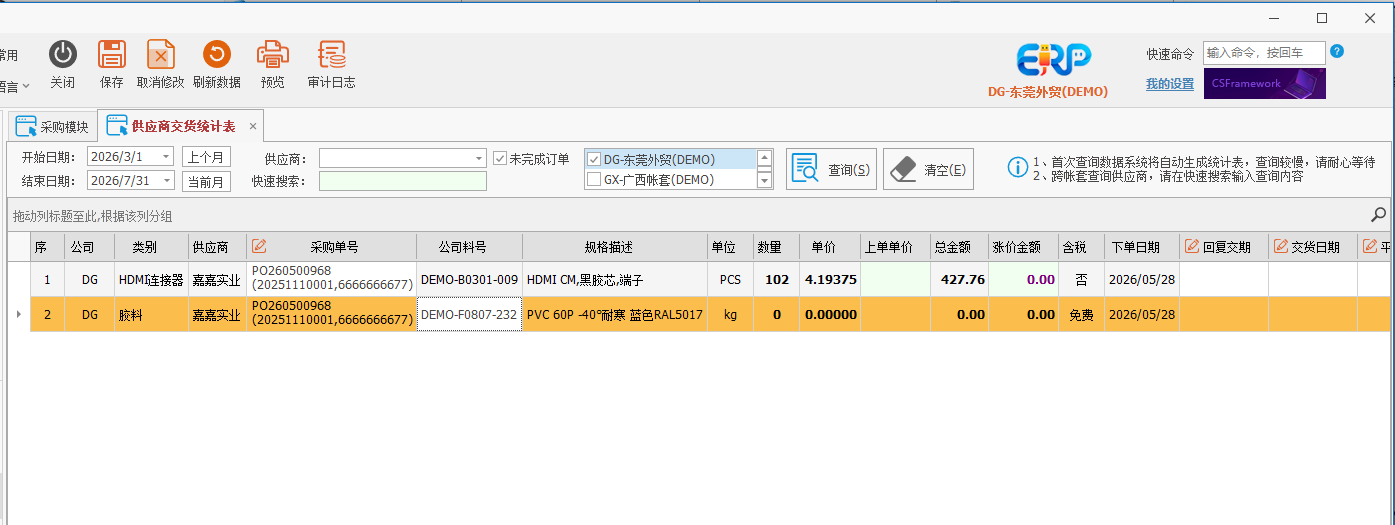
Task: Click the PVC 60P -40°耐寒 description cell
Action: pyautogui.click(x=615, y=314)
